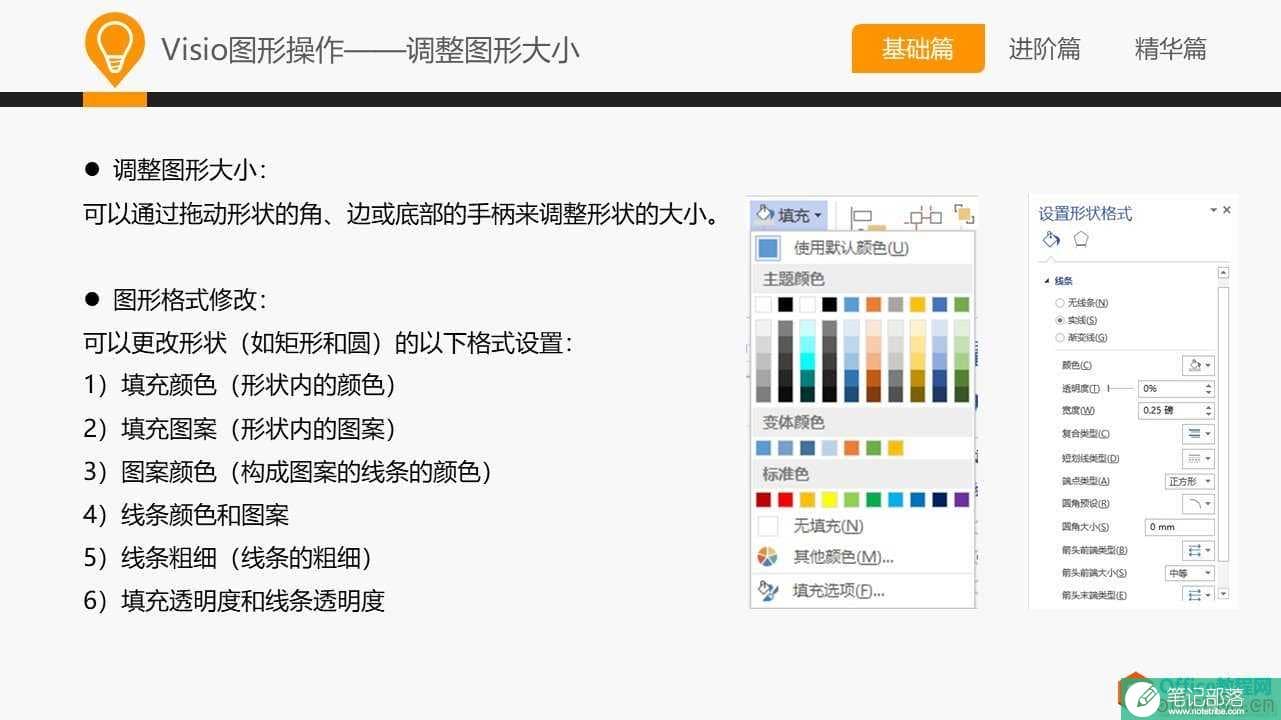Pick the green swatch in theme colors main row
Image resolution: width=1281 pixels, height=720 pixels.
point(961,304)
